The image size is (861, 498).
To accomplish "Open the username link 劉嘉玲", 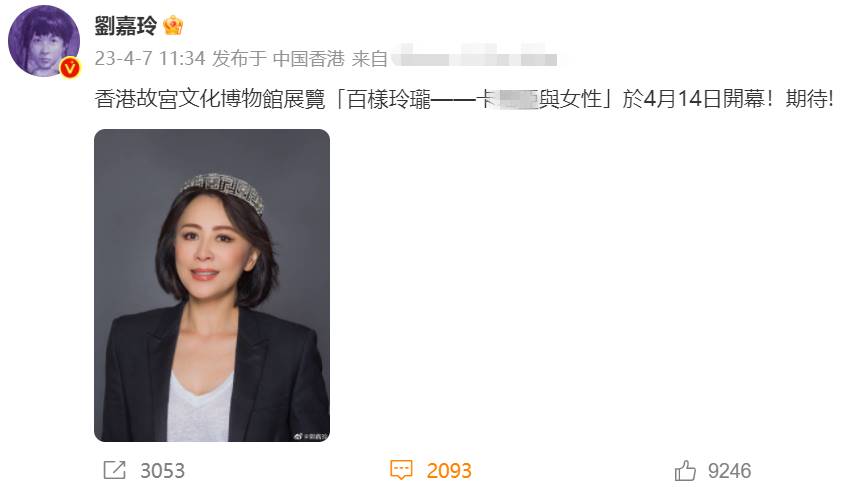I will coord(126,25).
